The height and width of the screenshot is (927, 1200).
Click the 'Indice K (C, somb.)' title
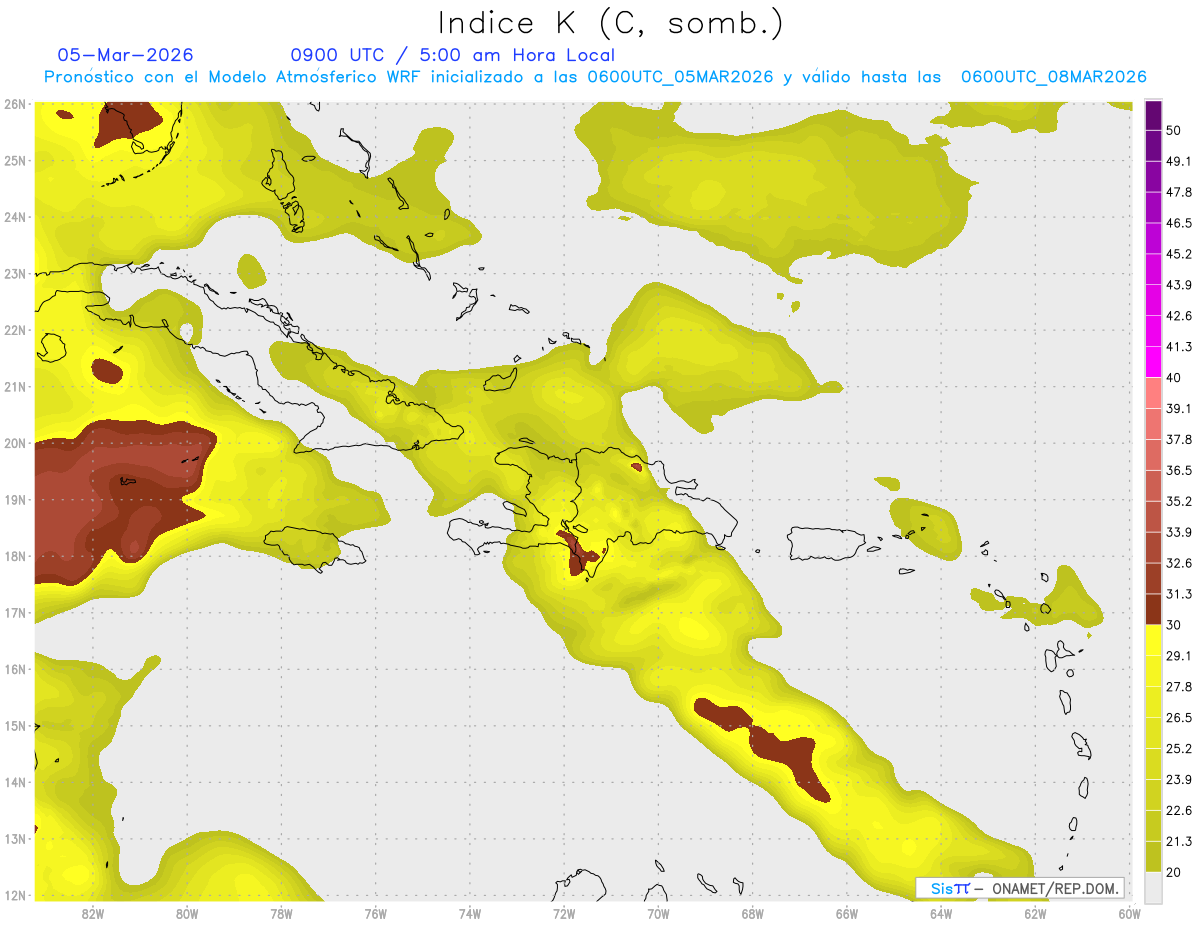[610, 24]
